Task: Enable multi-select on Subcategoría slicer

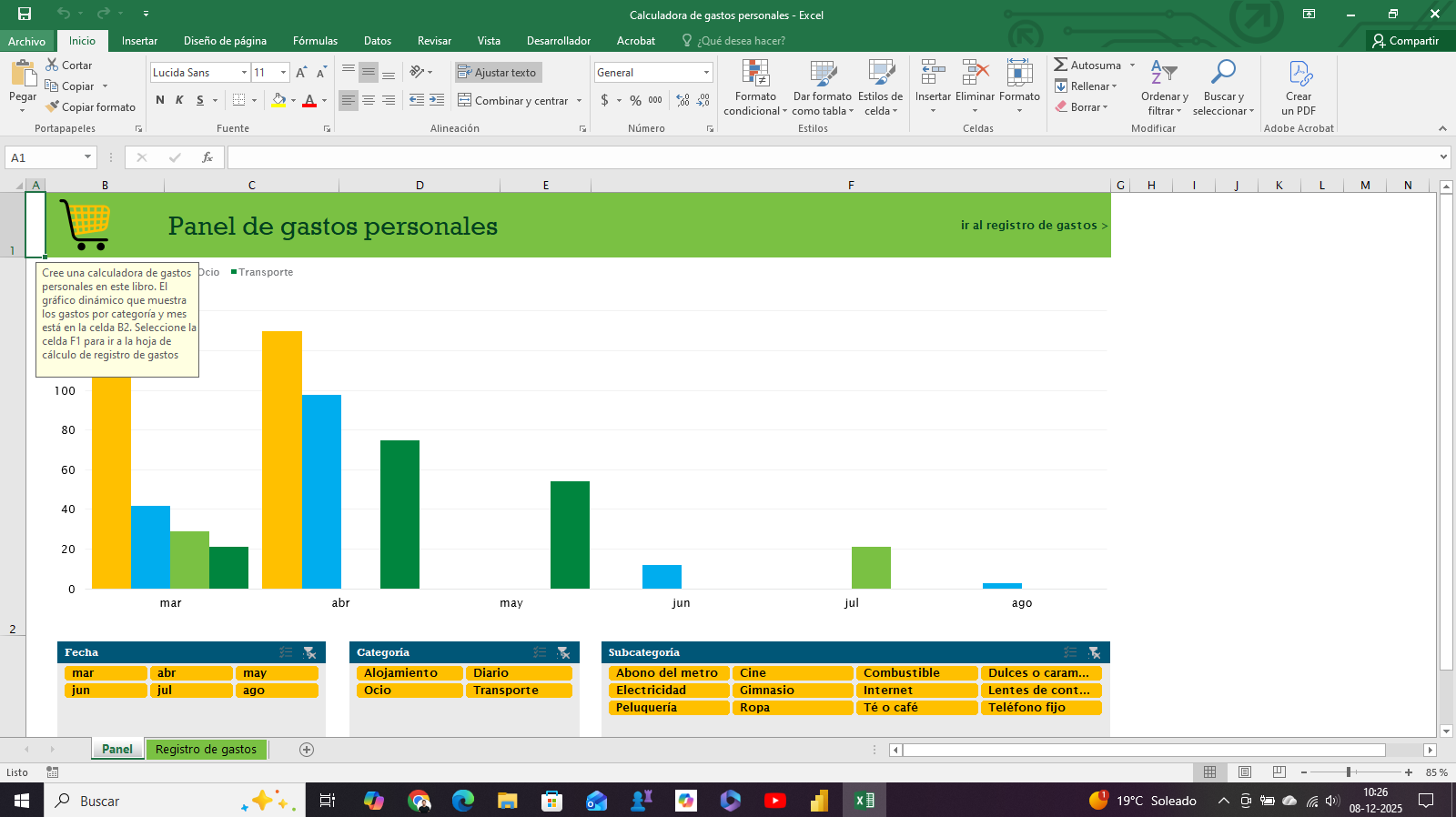Action: tap(1070, 652)
